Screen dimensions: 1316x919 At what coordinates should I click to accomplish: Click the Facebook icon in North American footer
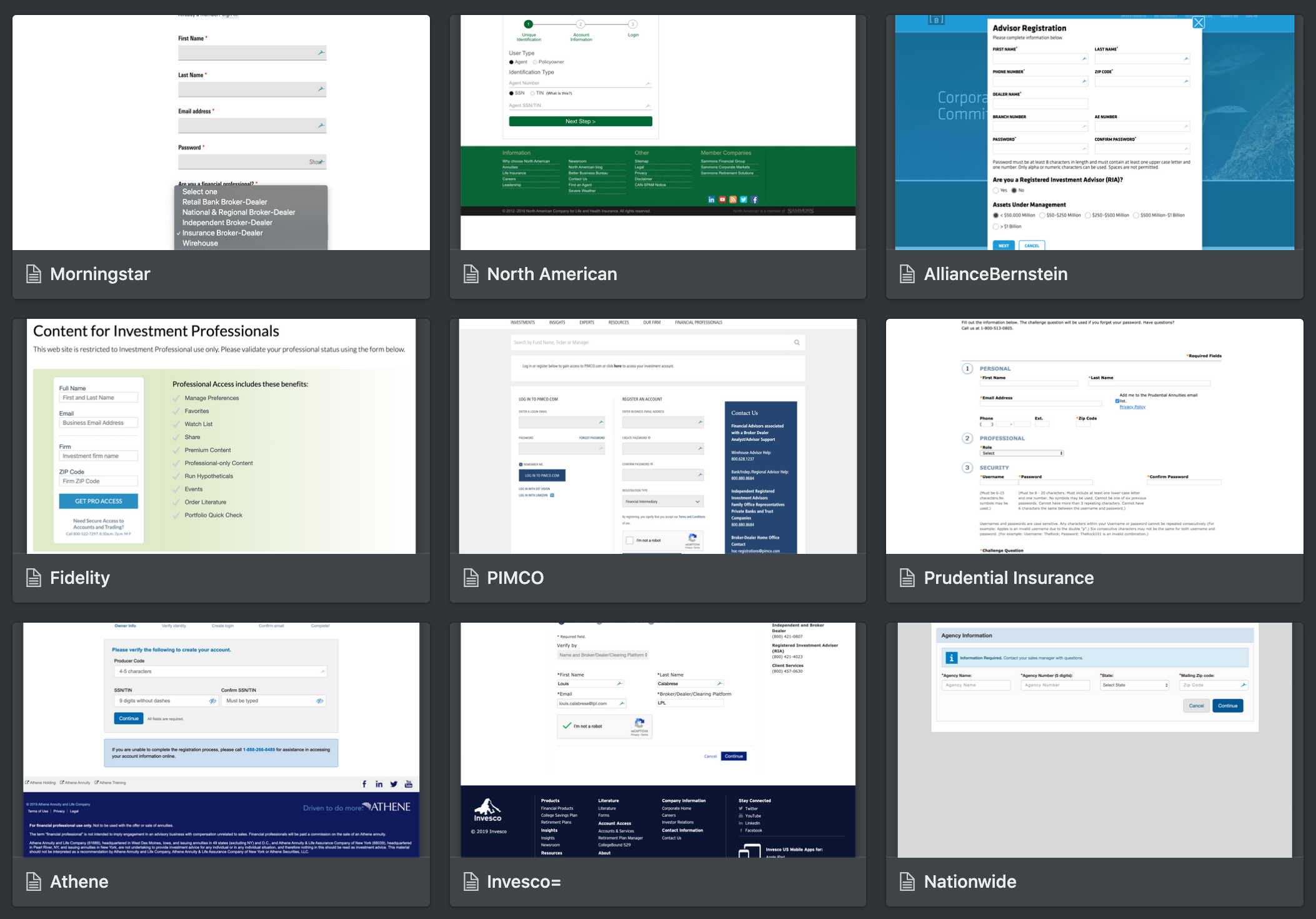[x=754, y=199]
